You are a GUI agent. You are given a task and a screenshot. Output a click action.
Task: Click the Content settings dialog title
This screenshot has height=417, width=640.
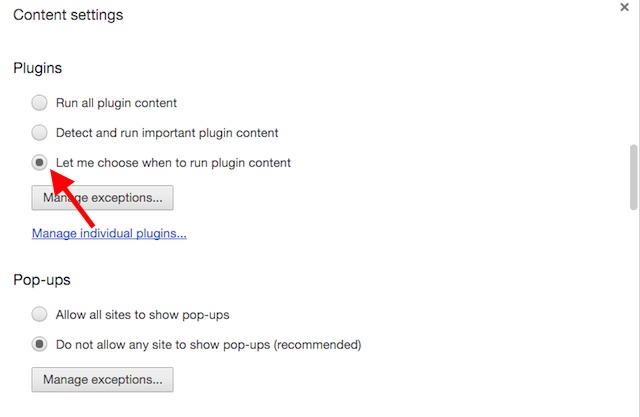point(68,16)
